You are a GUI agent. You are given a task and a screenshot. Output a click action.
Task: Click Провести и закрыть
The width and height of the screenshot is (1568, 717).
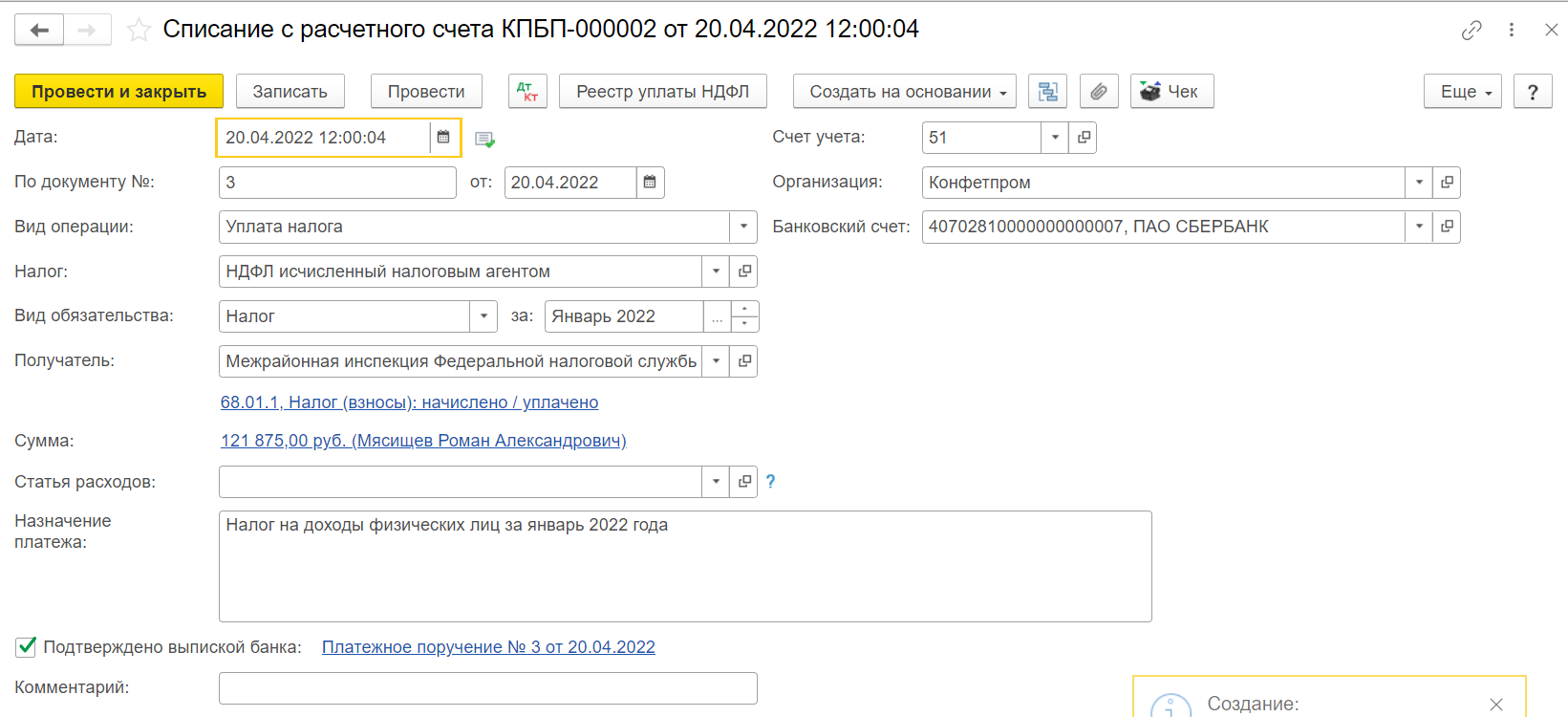[118, 92]
